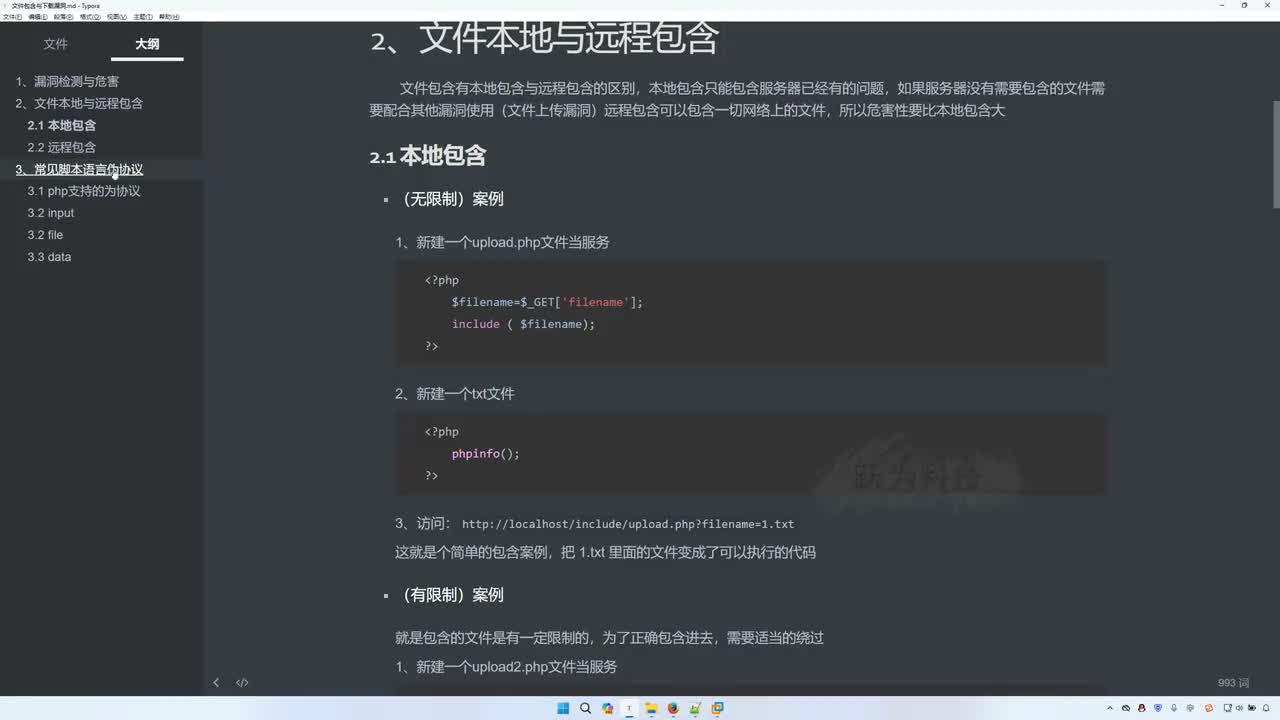Click the localhost upload.php URL inline code
The image size is (1280, 720).
pyautogui.click(x=628, y=524)
